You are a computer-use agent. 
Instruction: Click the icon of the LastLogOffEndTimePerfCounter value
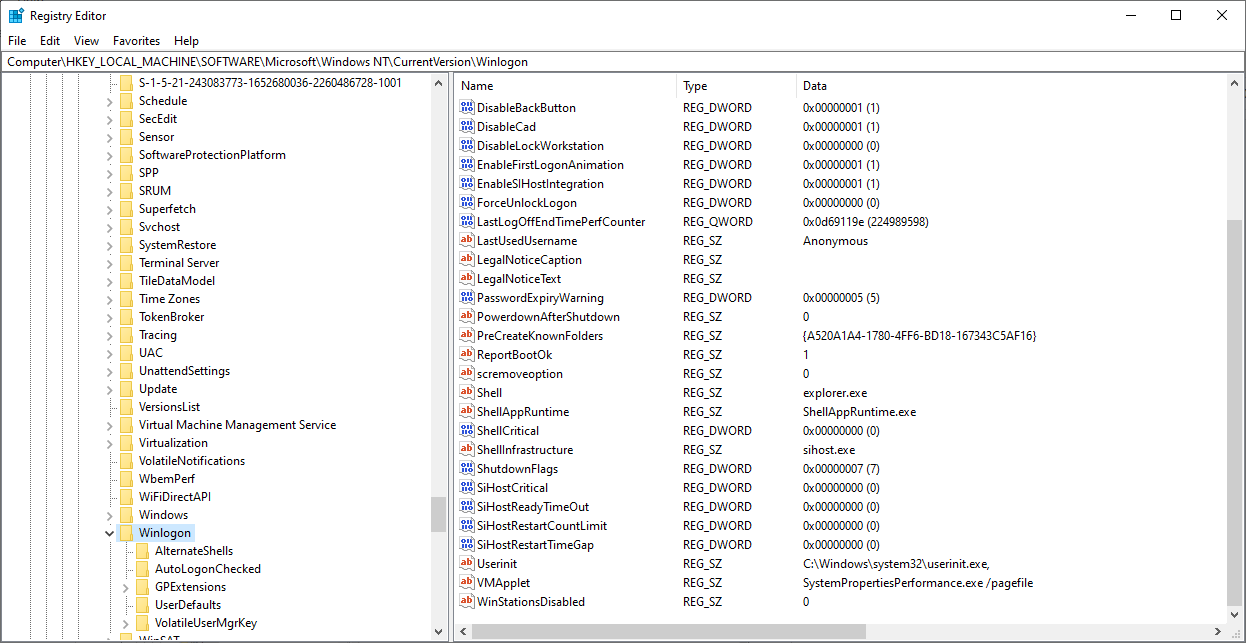(x=466, y=222)
